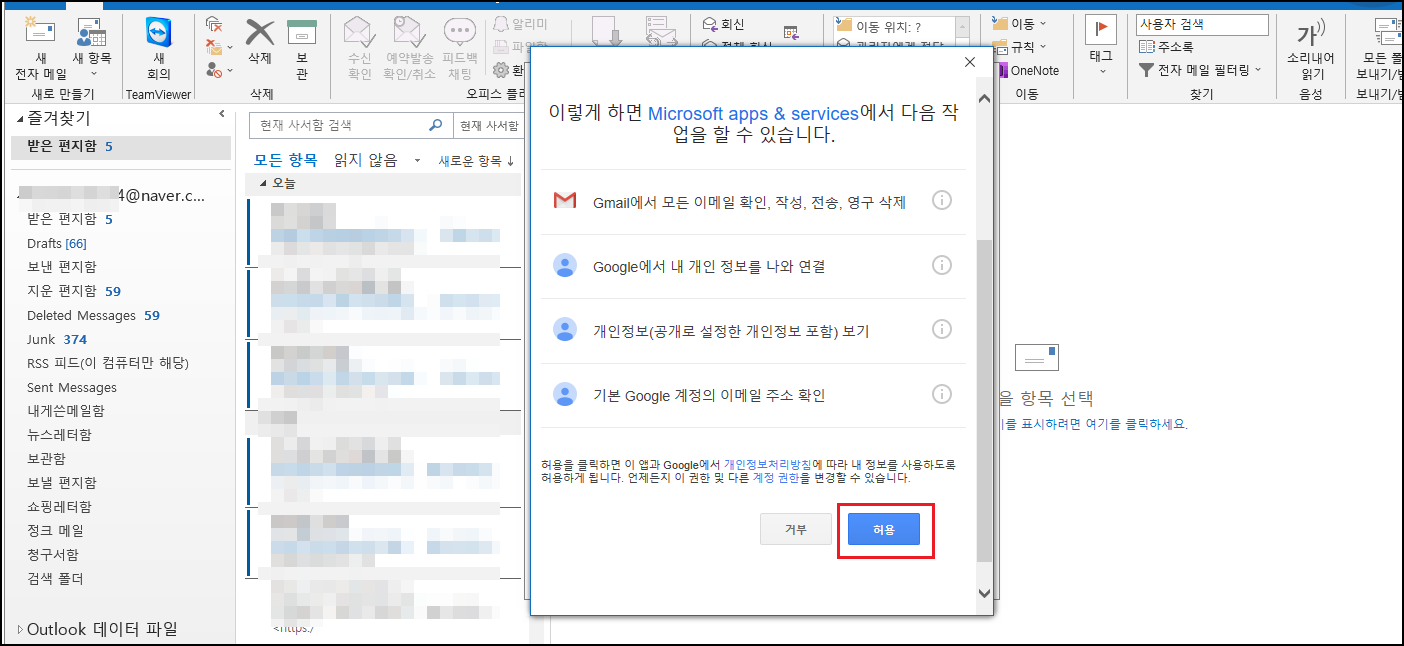Screen dimensions: 1404x646
Task: Start a TeamViewer 새 회의 meeting
Action: click(x=158, y=48)
